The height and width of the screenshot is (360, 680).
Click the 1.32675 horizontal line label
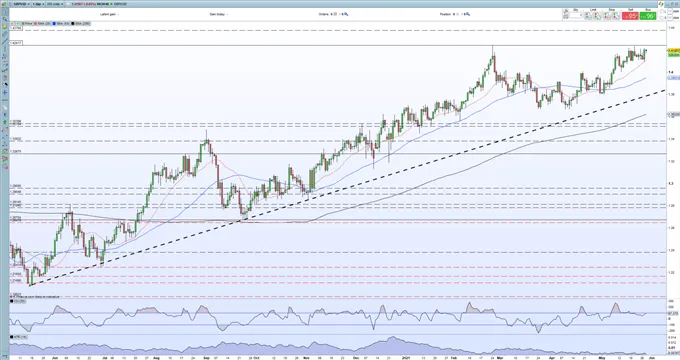(16, 152)
